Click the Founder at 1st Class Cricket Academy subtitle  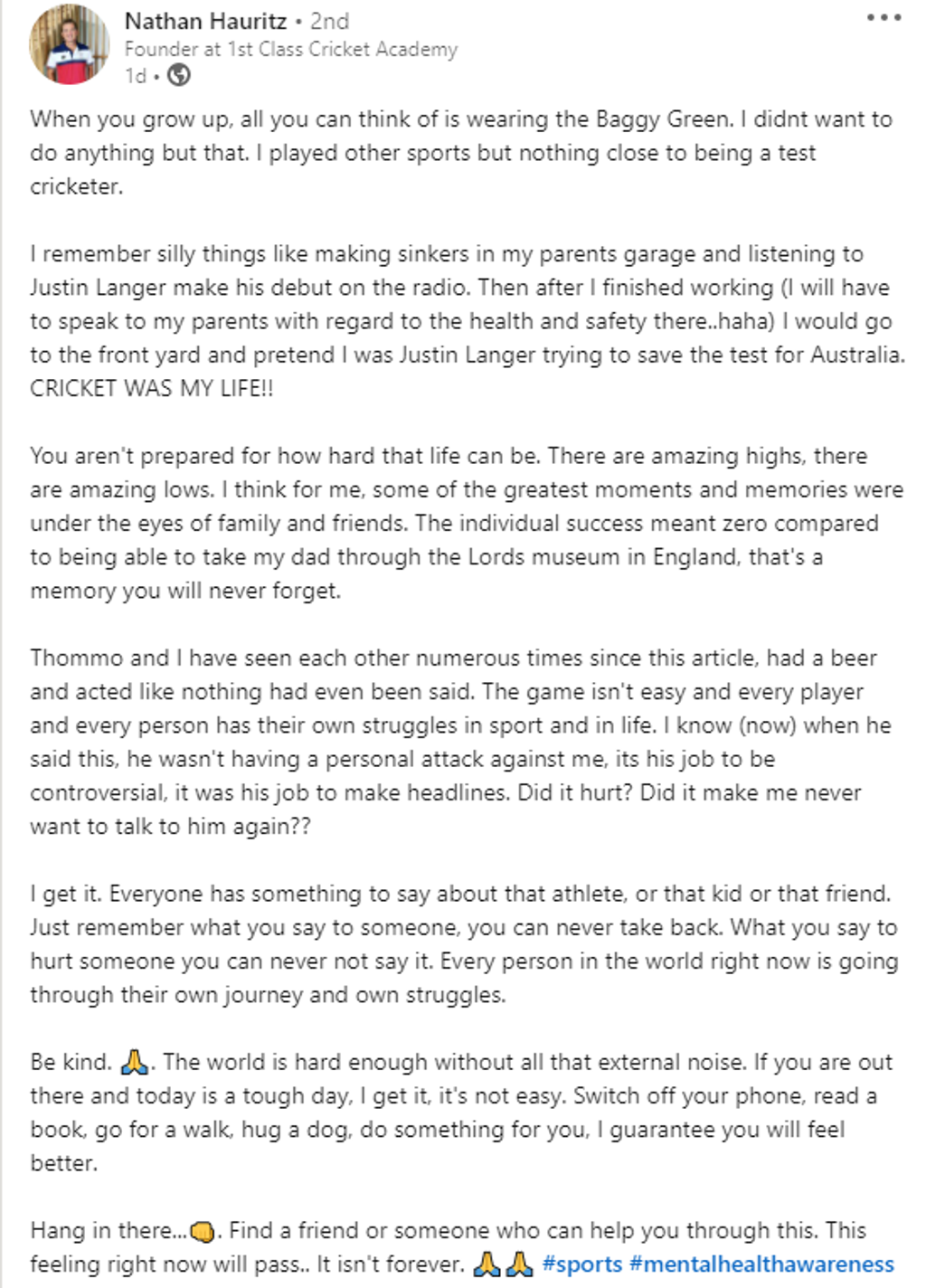291,49
